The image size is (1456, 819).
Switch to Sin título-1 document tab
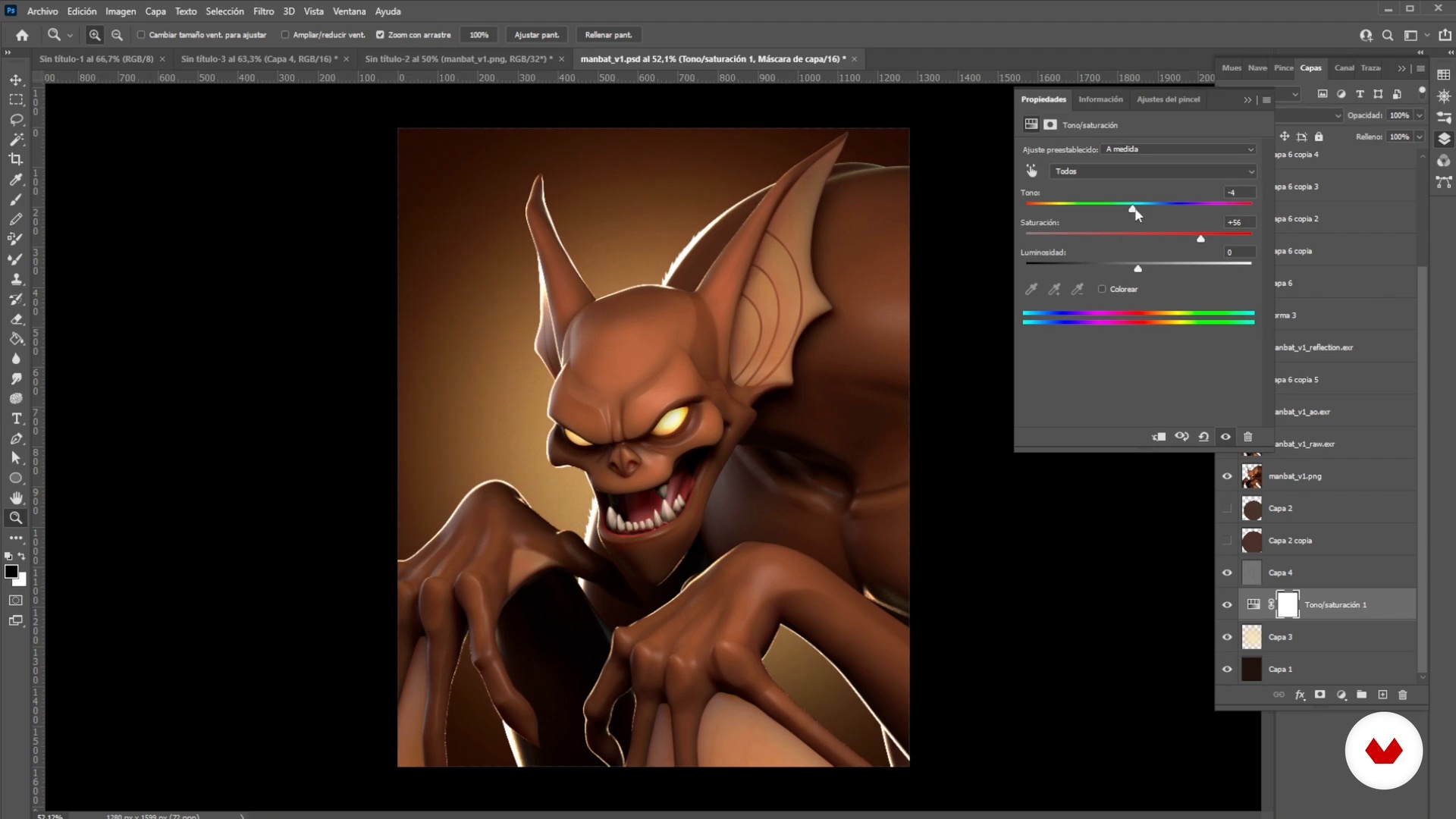pos(96,59)
